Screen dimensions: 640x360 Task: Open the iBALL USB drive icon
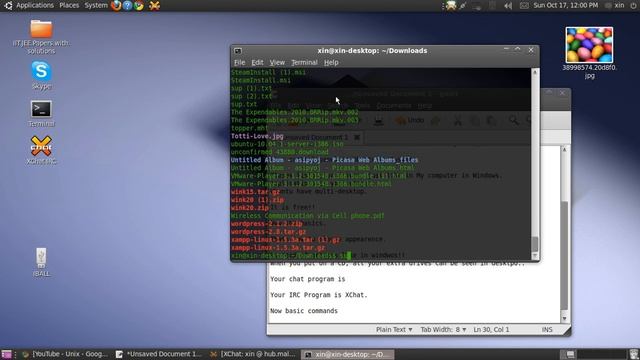point(41,262)
